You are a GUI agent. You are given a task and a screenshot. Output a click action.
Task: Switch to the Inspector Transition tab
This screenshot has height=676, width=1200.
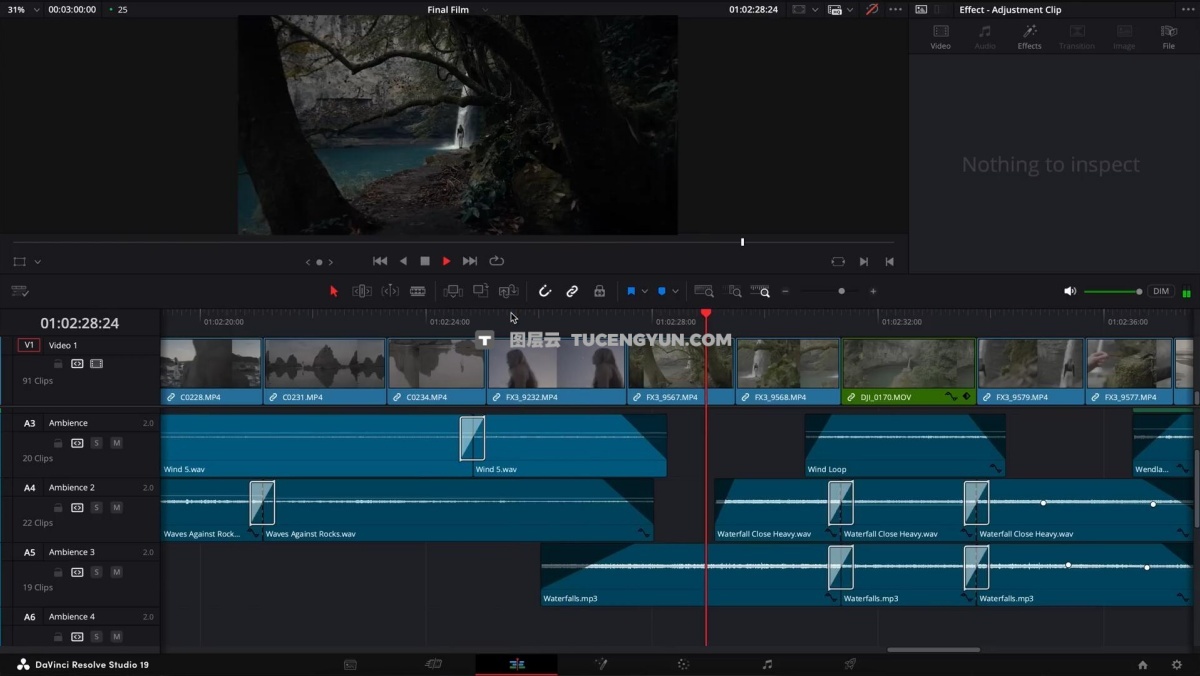[x=1077, y=37]
